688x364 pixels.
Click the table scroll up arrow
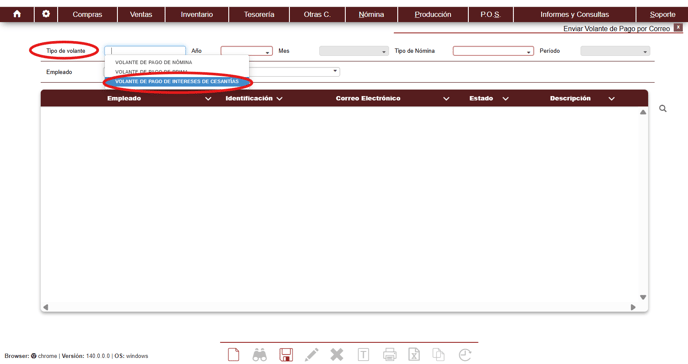pyautogui.click(x=643, y=112)
